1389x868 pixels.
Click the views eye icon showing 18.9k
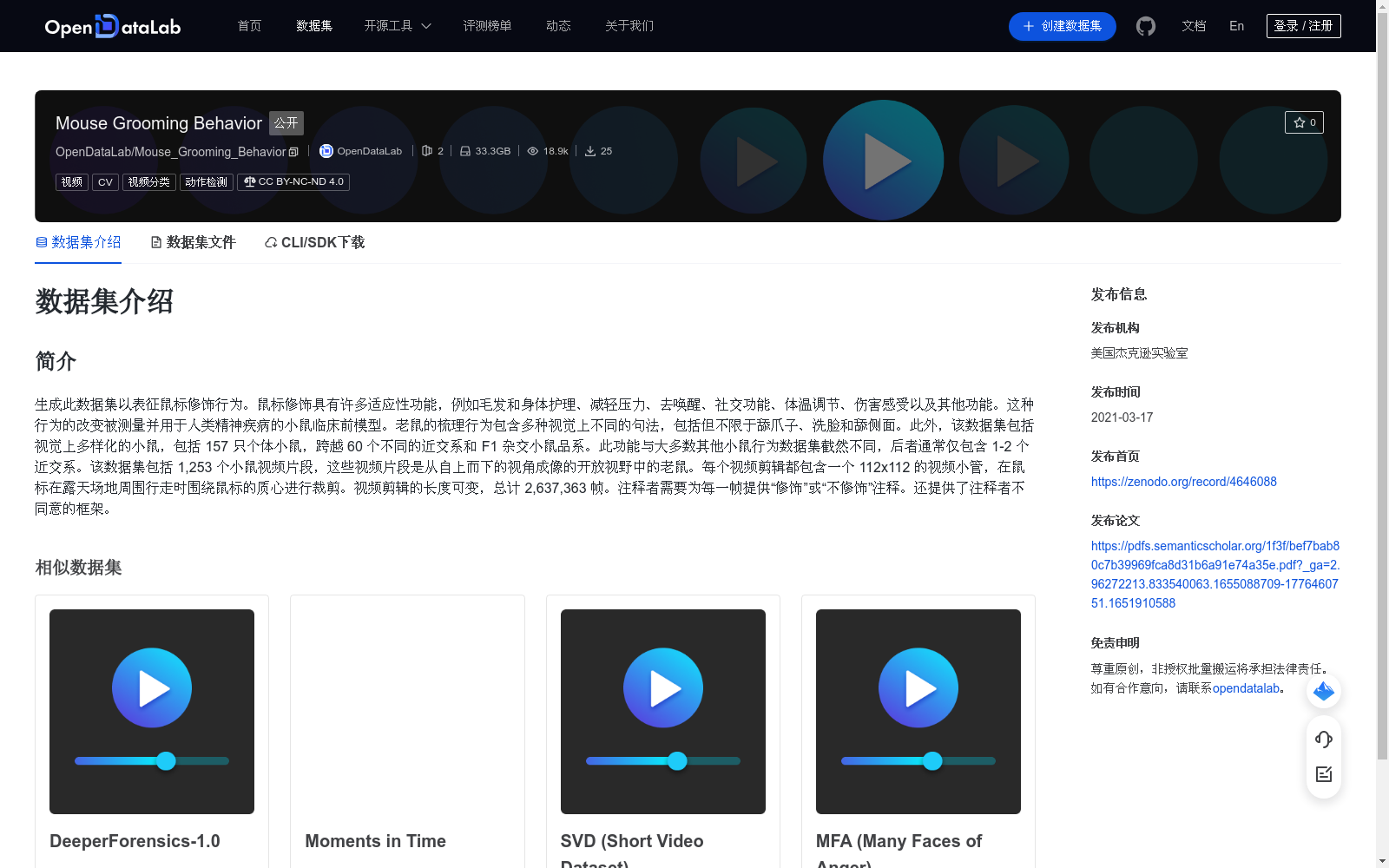tap(533, 151)
